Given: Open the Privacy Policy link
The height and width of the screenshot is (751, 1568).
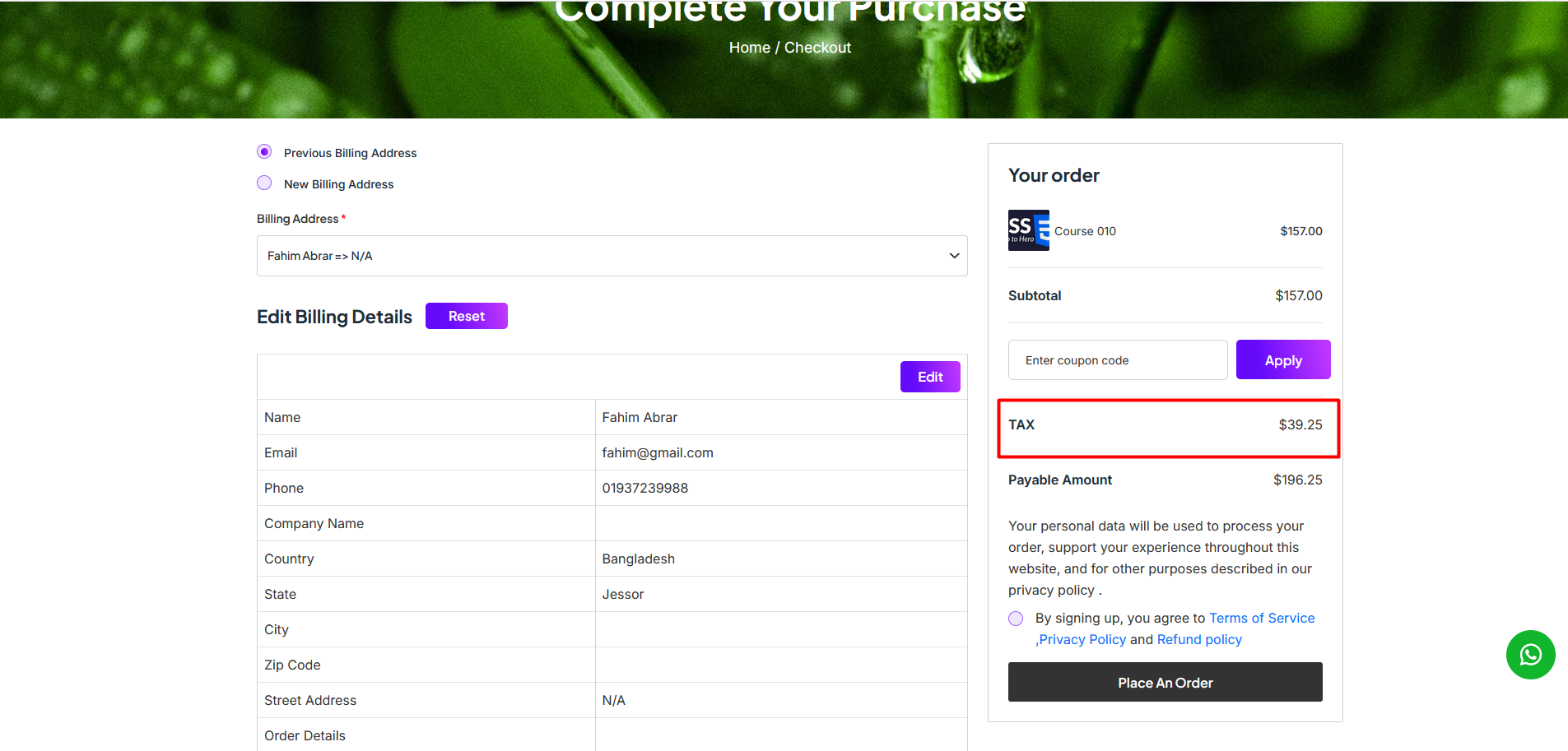Looking at the screenshot, I should tap(1081, 639).
